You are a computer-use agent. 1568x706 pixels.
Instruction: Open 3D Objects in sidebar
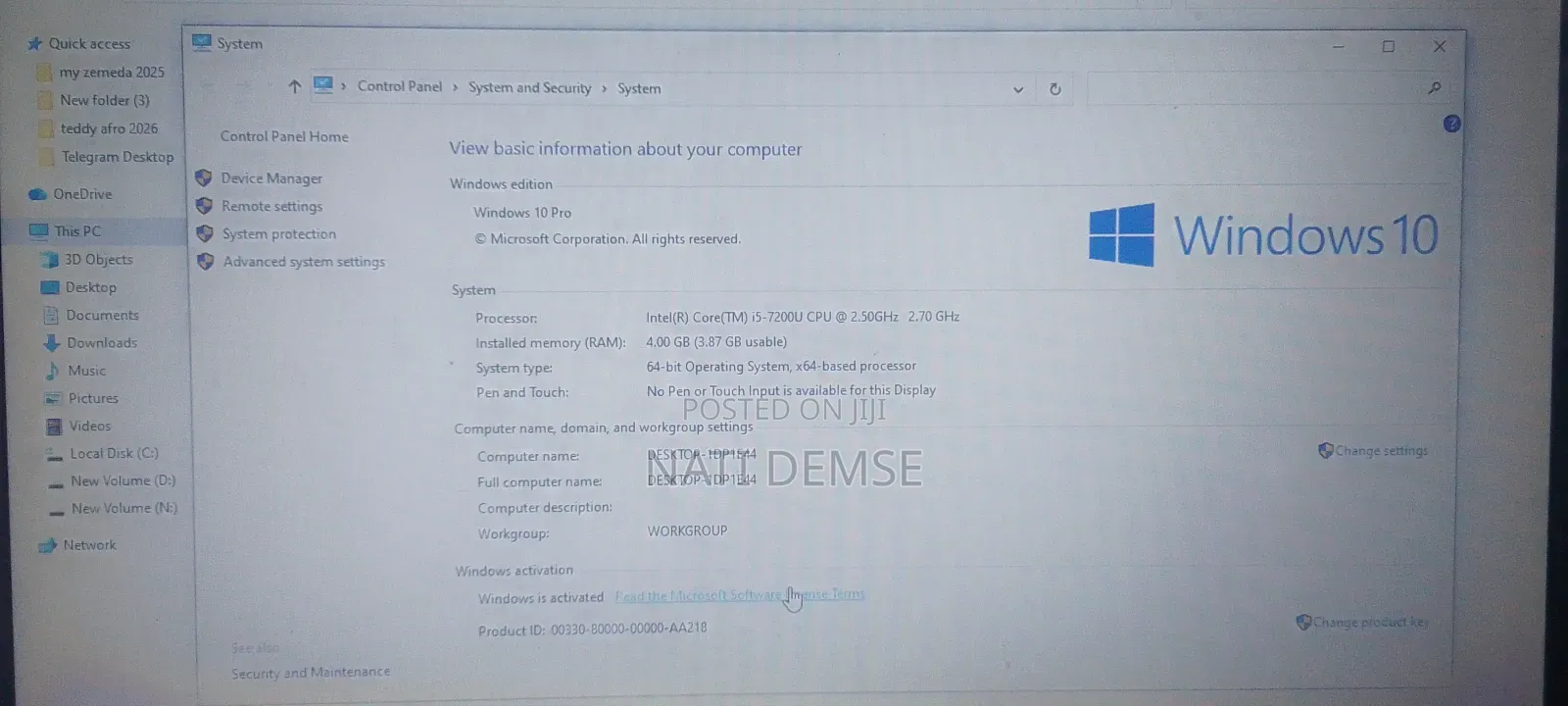(x=98, y=260)
